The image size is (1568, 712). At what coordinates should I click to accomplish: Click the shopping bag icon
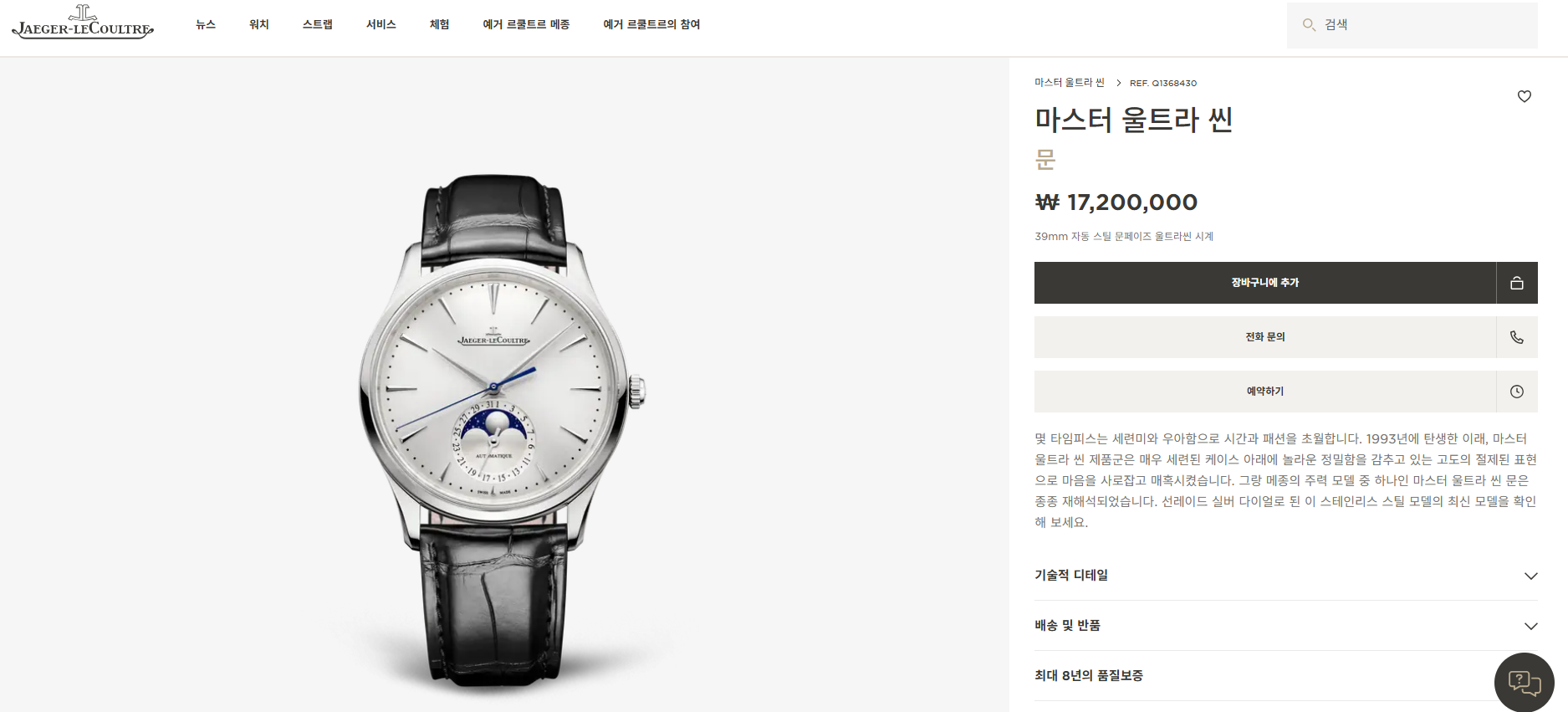pos(1516,283)
